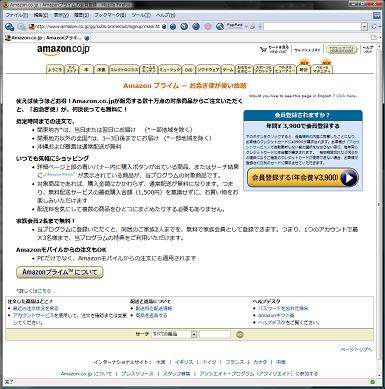Switch to the ミュージック store tab
Viewport: 385px width, 389px height.
click(170, 69)
